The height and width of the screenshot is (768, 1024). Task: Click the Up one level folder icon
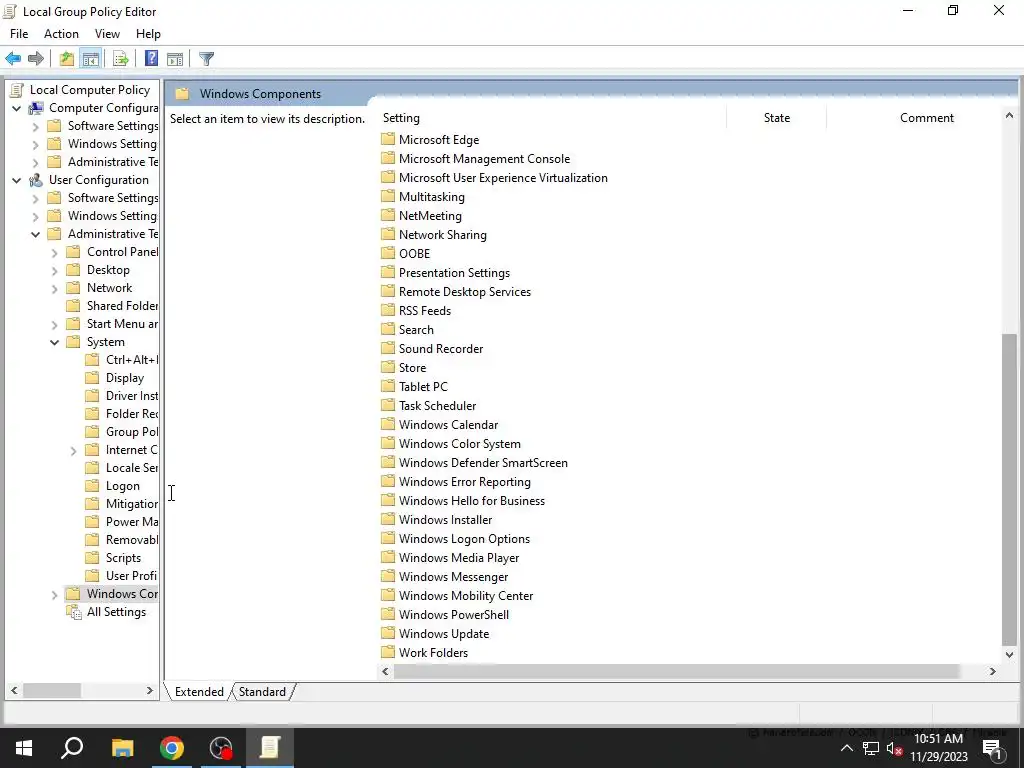pos(67,59)
